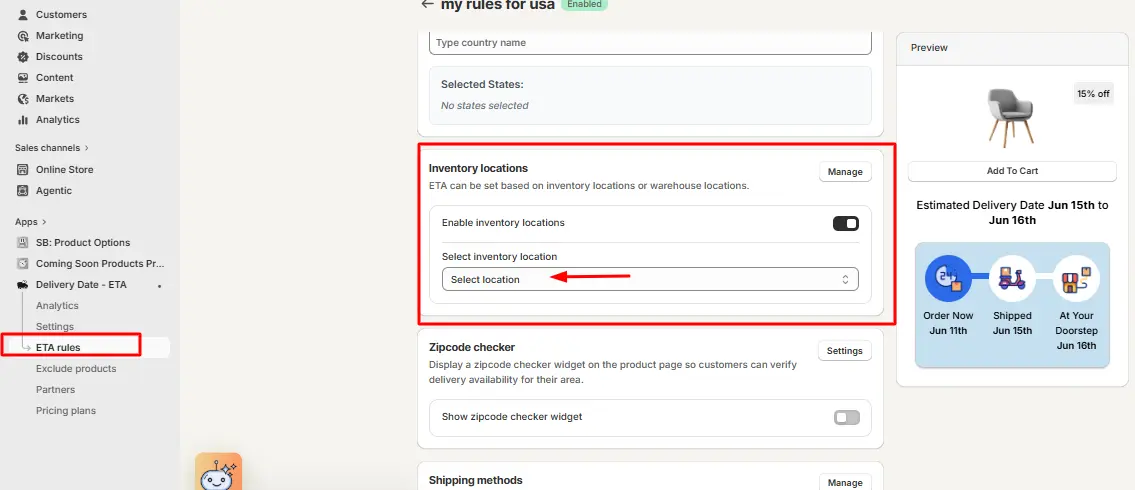This screenshot has width=1135, height=490.
Task: Go to ETA rules page
Action: pyautogui.click(x=58, y=347)
